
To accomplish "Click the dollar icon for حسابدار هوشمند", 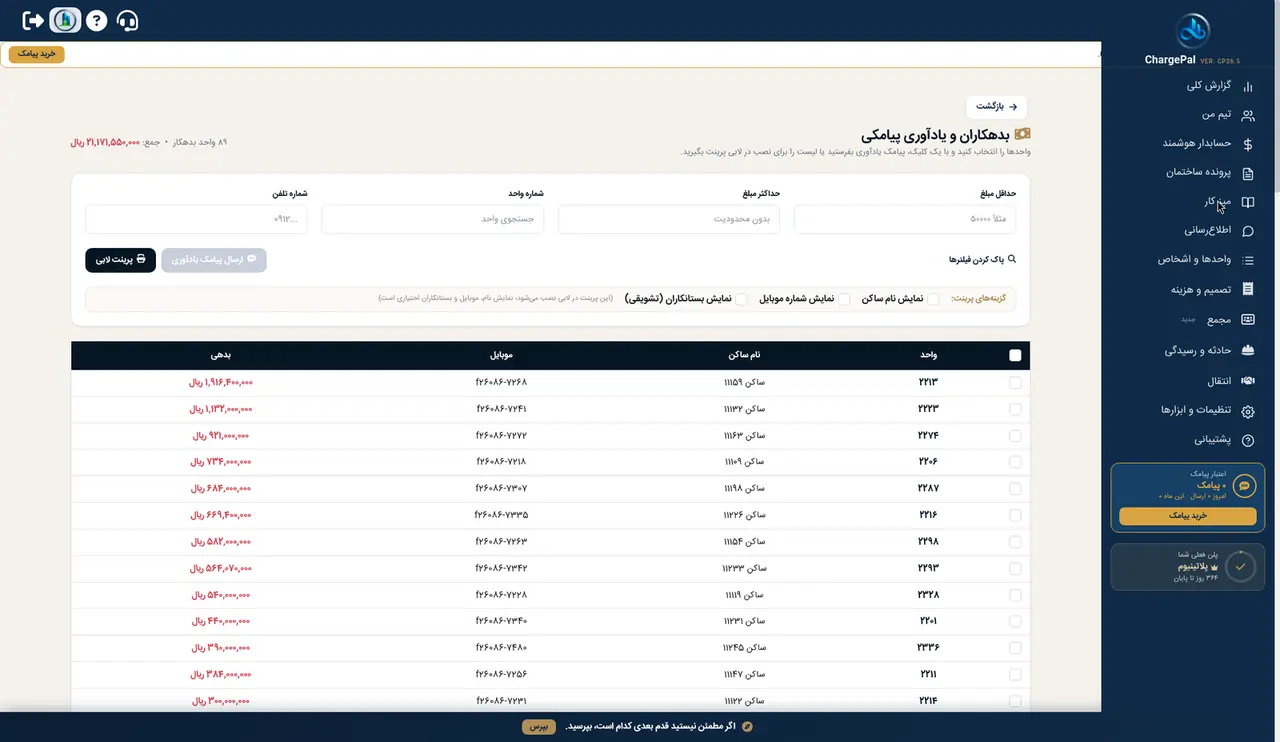I will [x=1247, y=144].
